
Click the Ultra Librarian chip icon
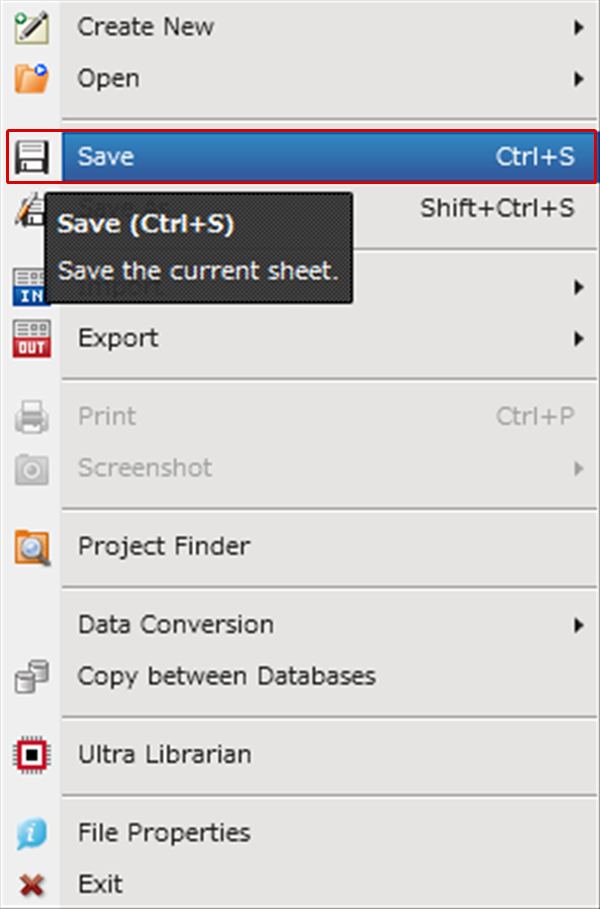pyautogui.click(x=31, y=755)
